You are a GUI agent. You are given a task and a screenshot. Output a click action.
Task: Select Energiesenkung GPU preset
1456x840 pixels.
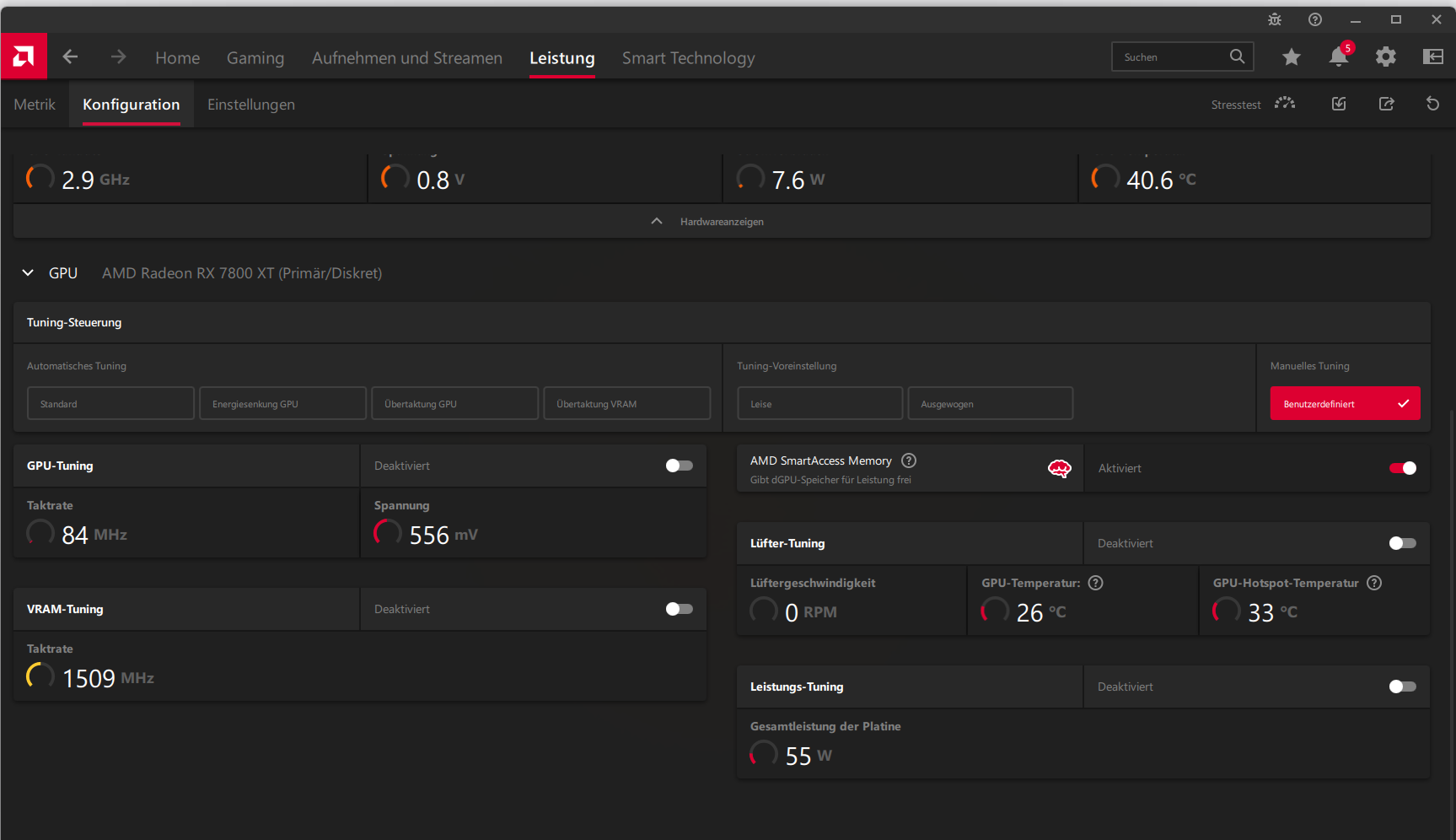pos(282,403)
